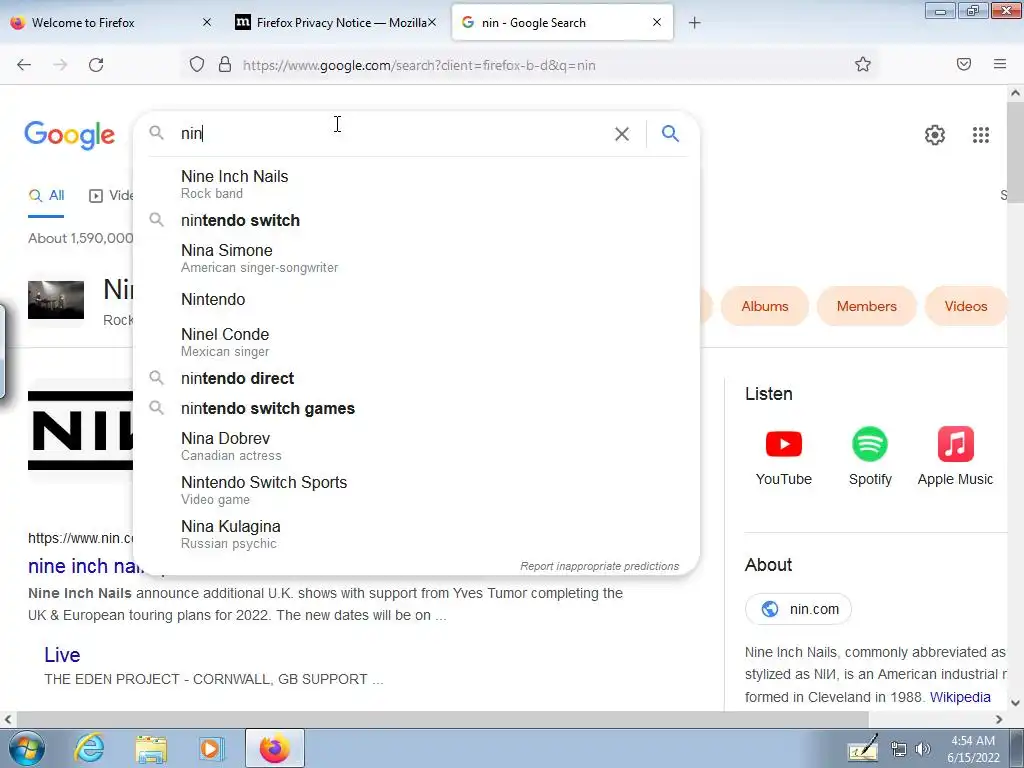View site security via the padlock icon
This screenshot has height=768, width=1024.
pos(225,65)
